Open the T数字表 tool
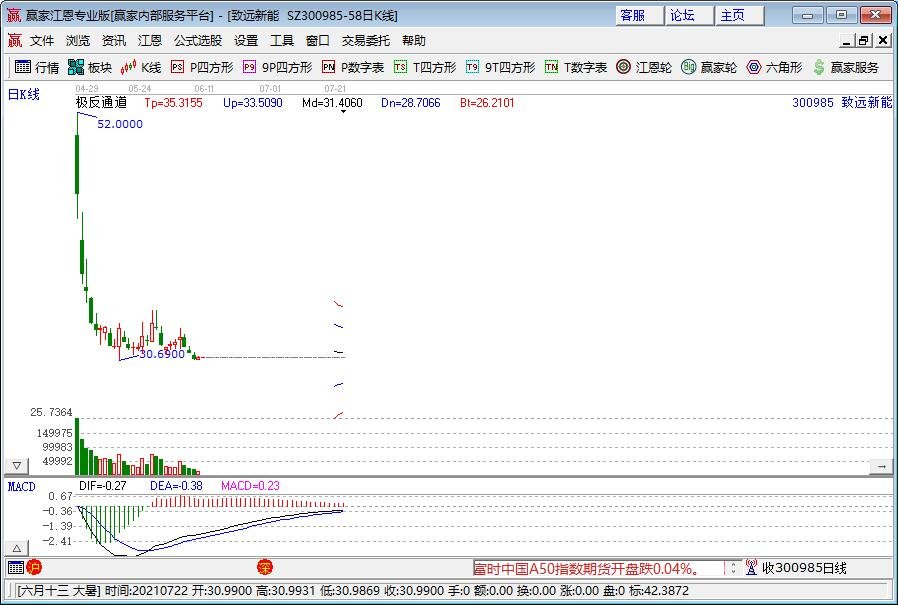 pos(576,68)
